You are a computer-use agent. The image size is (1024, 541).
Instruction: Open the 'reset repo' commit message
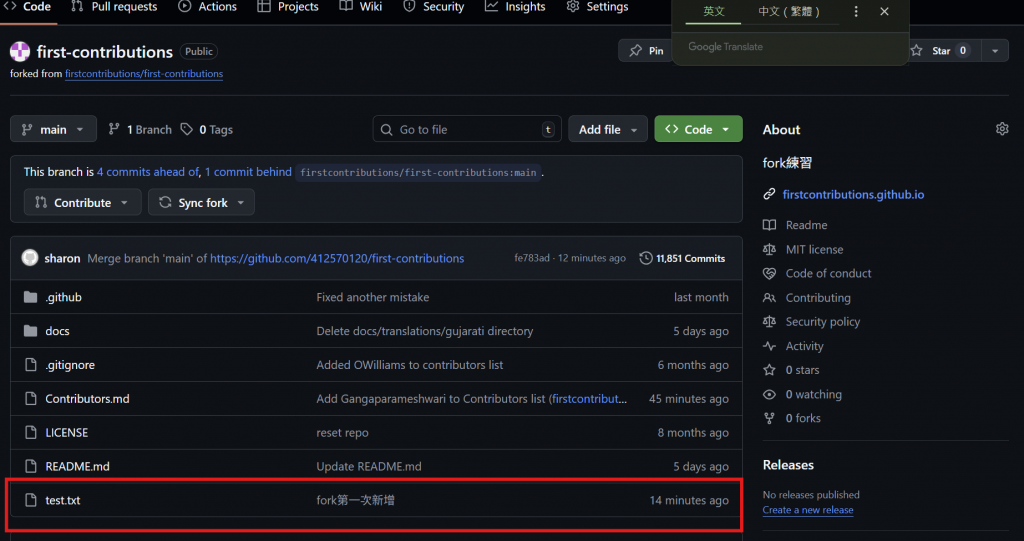coord(342,433)
